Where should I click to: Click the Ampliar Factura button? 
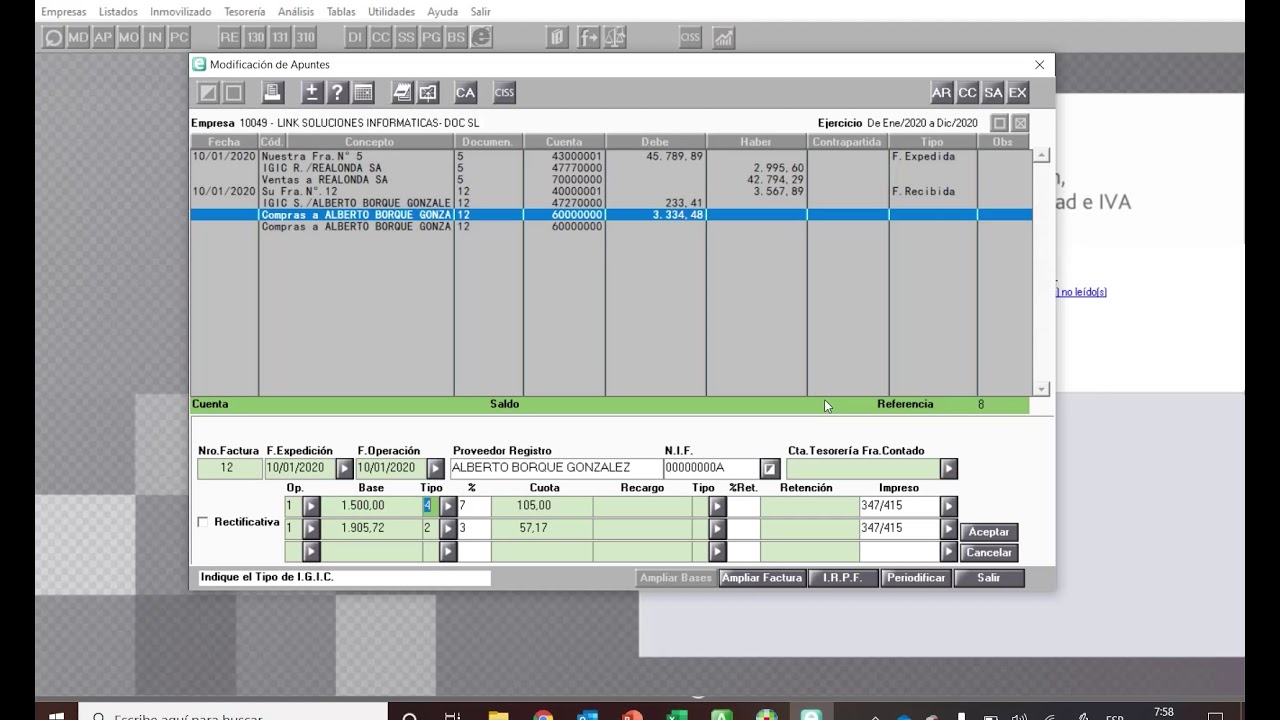[x=762, y=578]
